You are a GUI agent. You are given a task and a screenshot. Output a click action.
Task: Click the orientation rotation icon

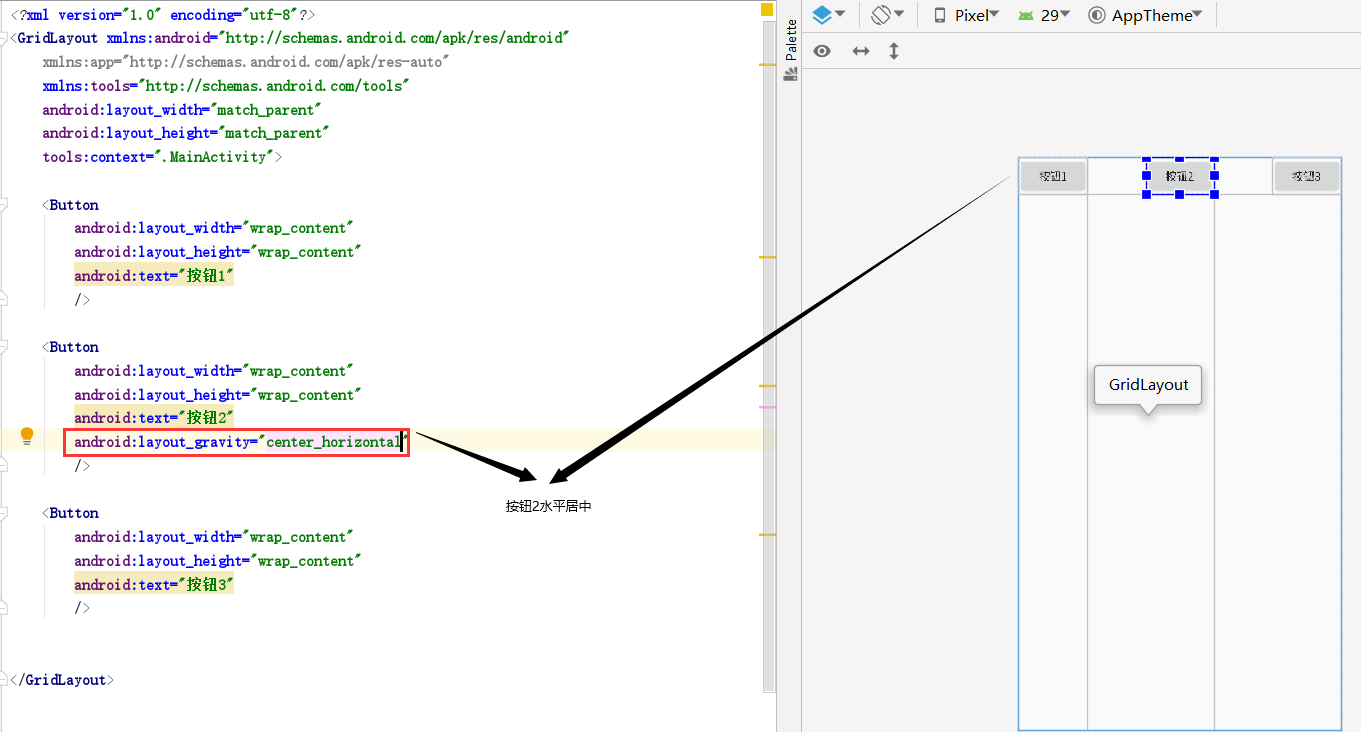click(883, 14)
